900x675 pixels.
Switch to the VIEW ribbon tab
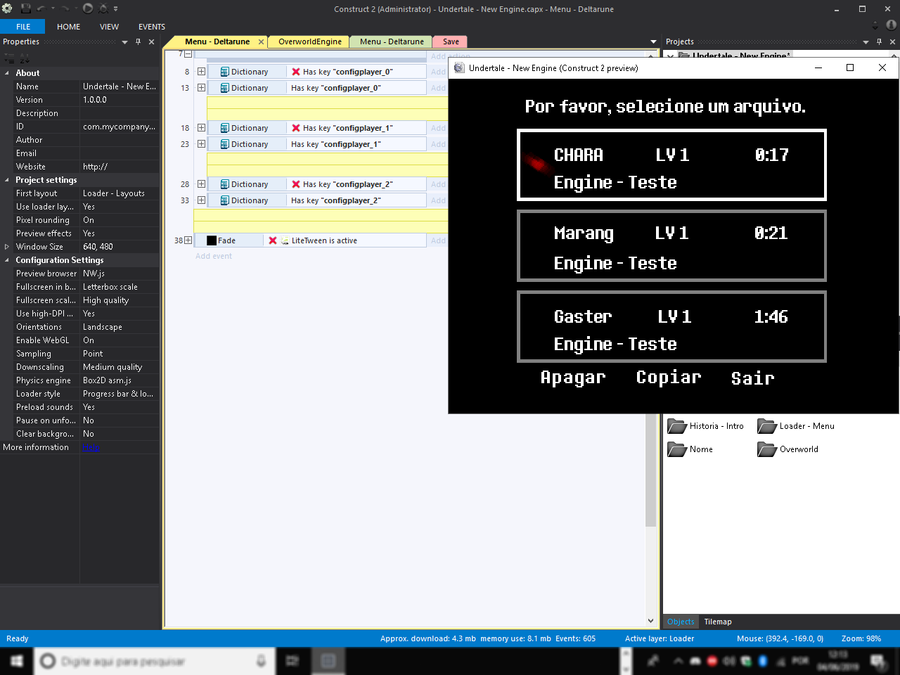tap(109, 26)
